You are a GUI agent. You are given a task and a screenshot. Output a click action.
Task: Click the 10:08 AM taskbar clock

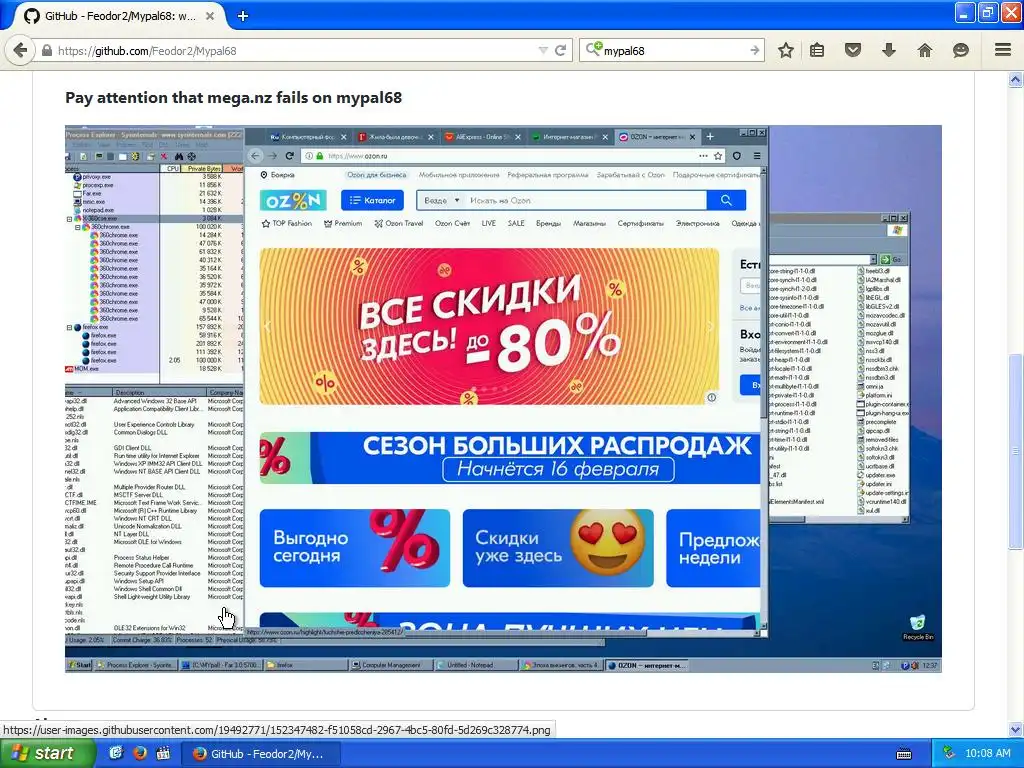987,754
